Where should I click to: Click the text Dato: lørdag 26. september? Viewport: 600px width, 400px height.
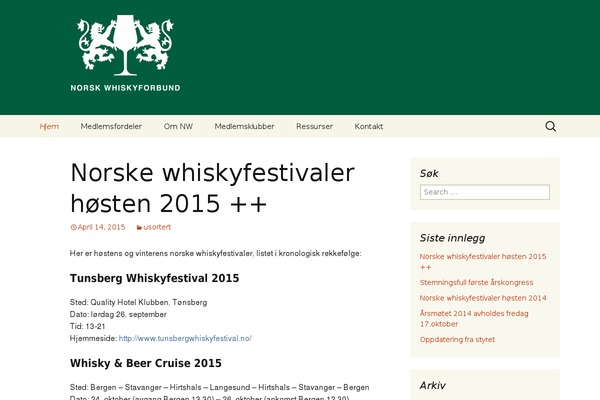coord(118,314)
